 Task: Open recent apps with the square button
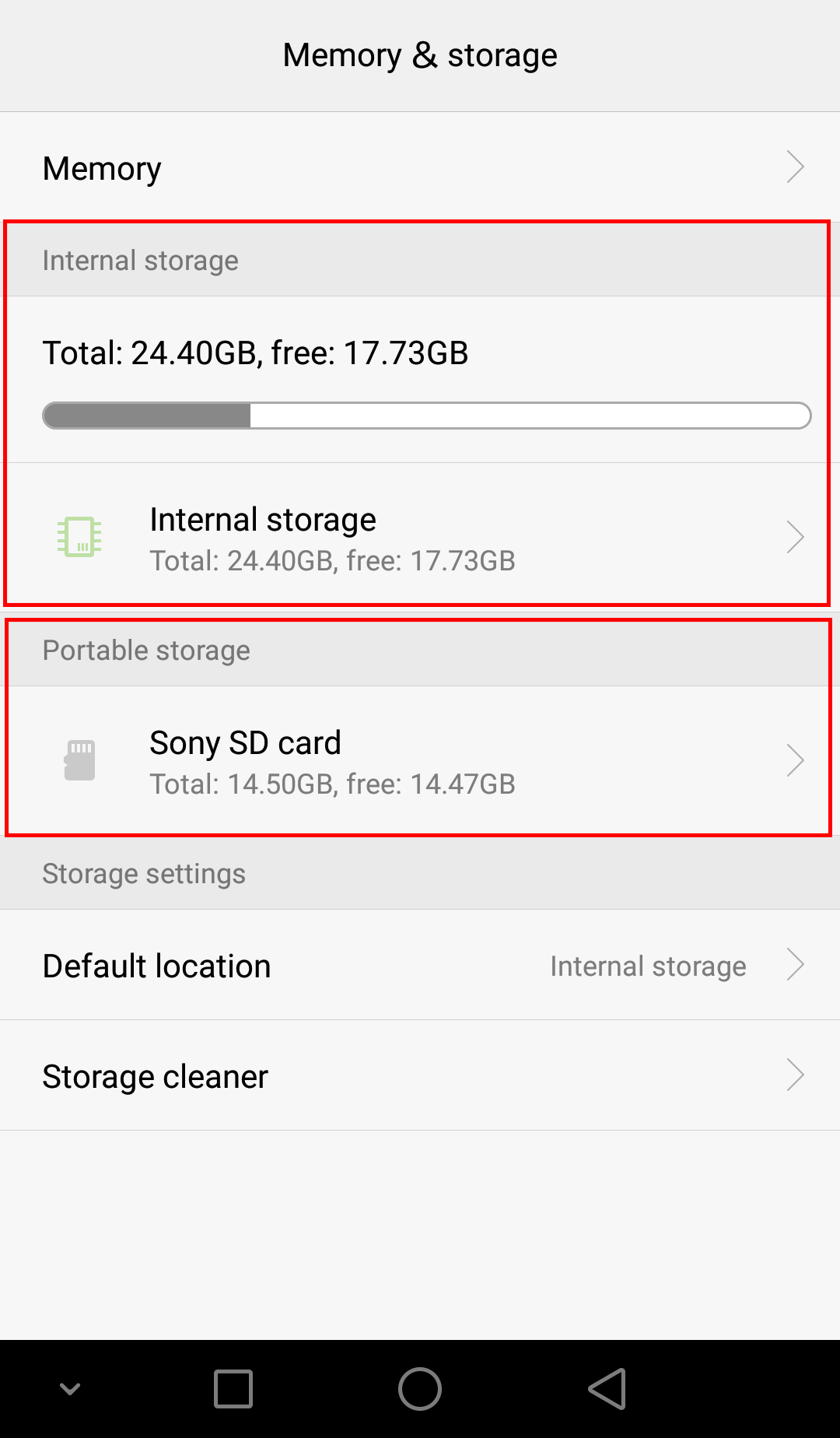pos(233,1389)
